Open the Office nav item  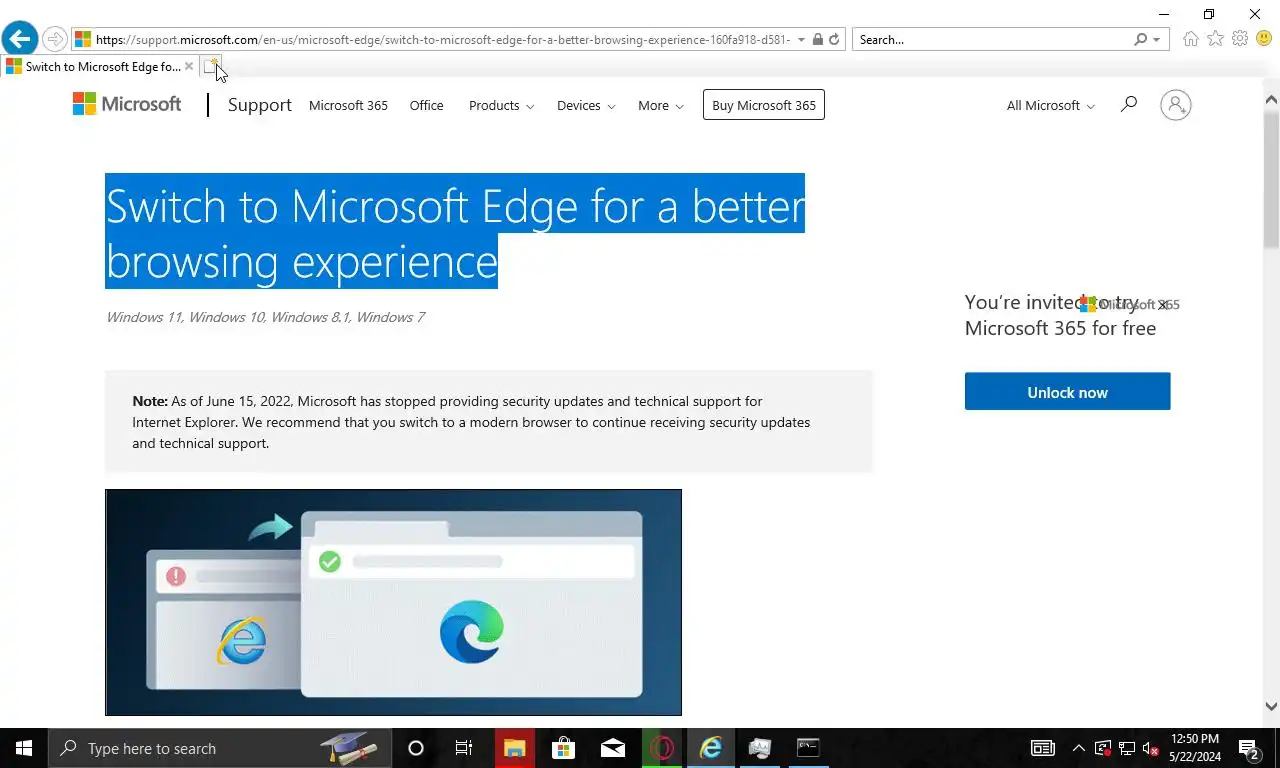click(426, 105)
